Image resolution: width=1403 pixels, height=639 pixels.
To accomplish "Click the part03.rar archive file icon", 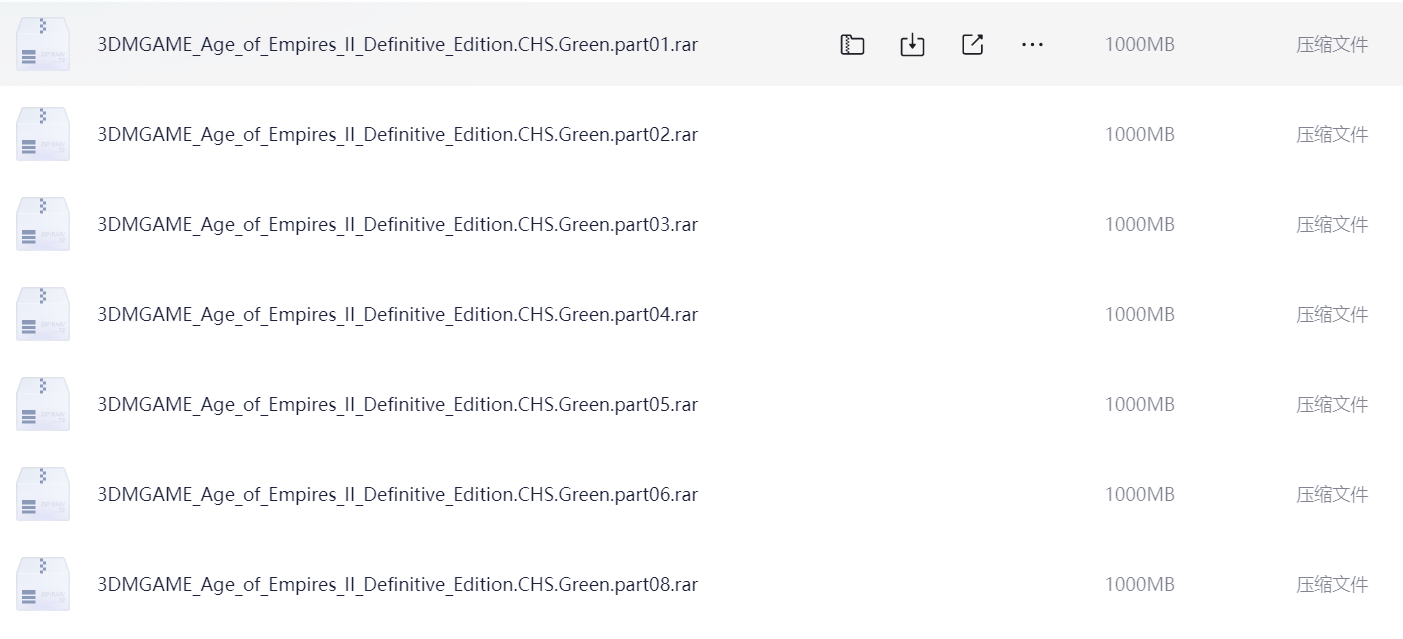I will (x=43, y=224).
